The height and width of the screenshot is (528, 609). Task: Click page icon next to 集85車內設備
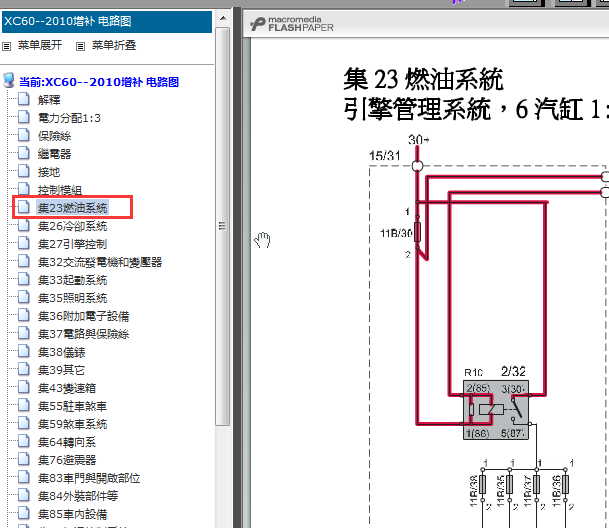click(24, 513)
